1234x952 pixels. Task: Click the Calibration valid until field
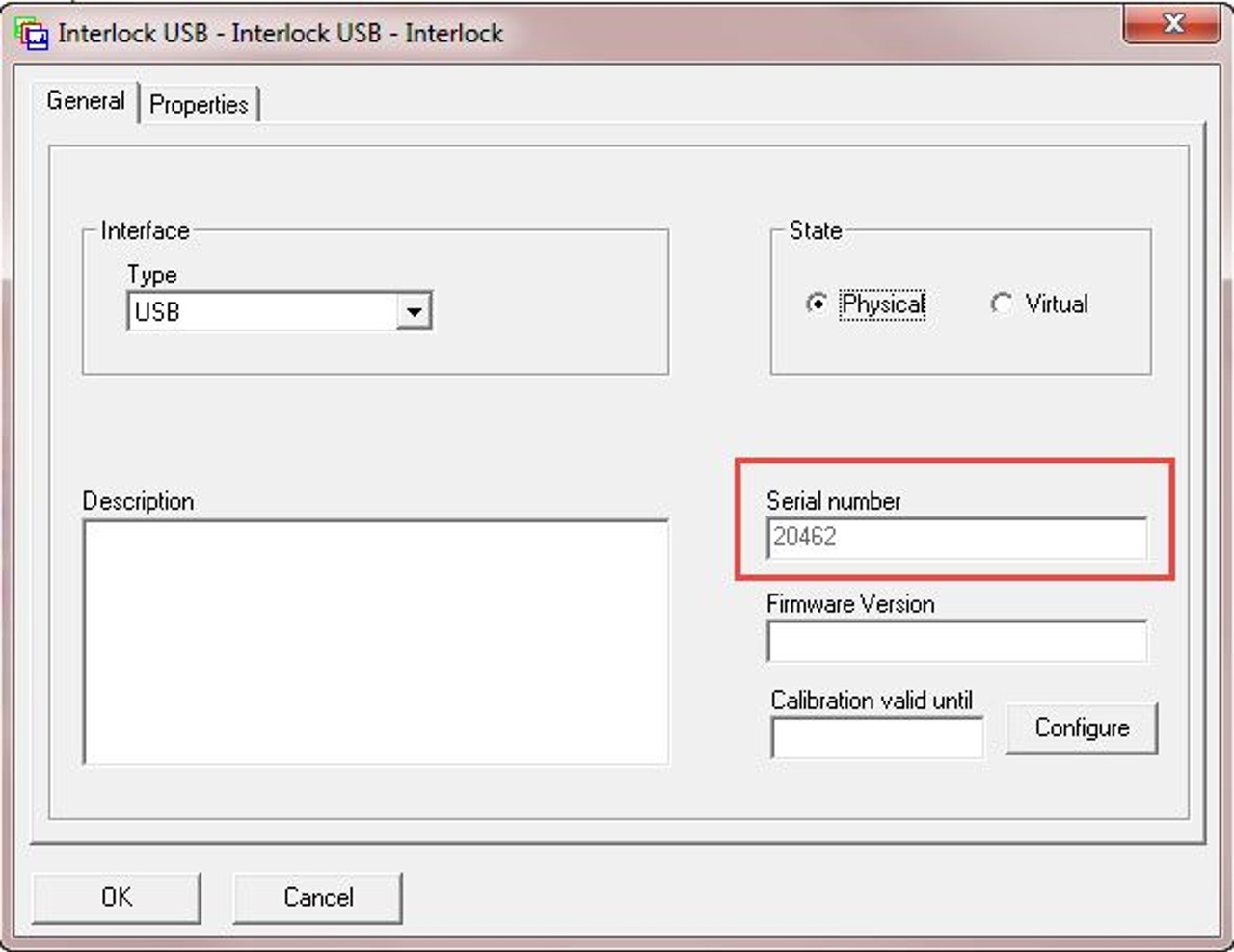click(x=876, y=738)
